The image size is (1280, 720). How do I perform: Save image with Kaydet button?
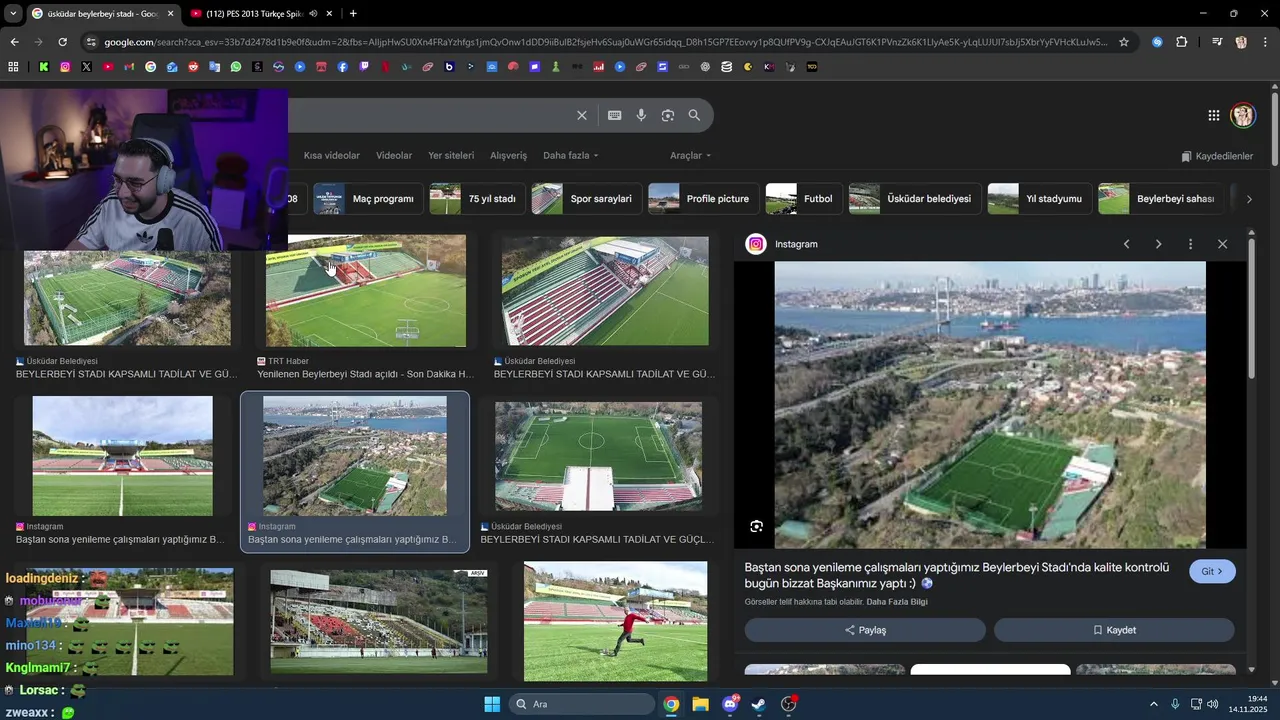(x=1114, y=630)
